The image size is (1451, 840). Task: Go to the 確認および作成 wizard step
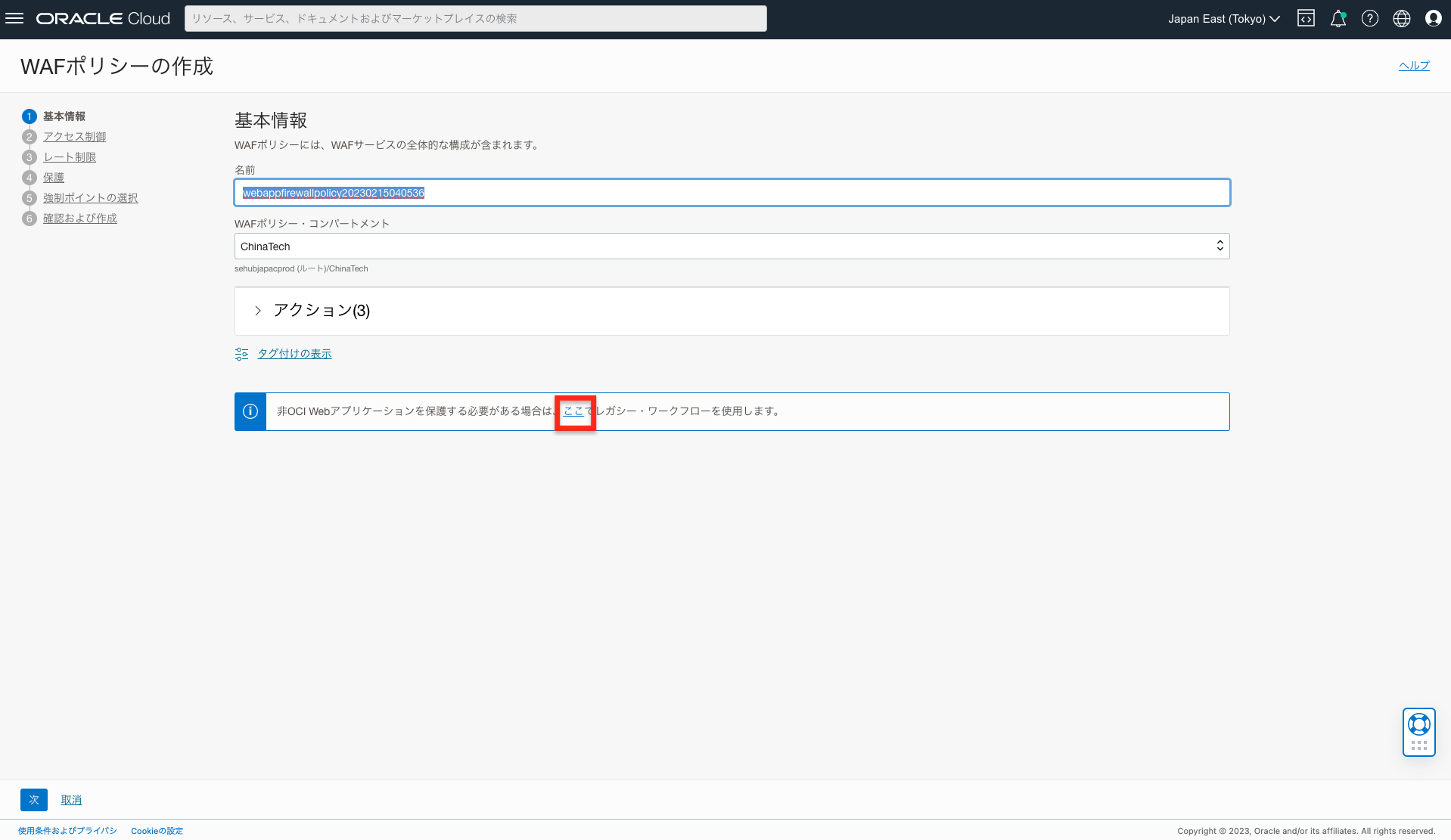click(x=79, y=218)
